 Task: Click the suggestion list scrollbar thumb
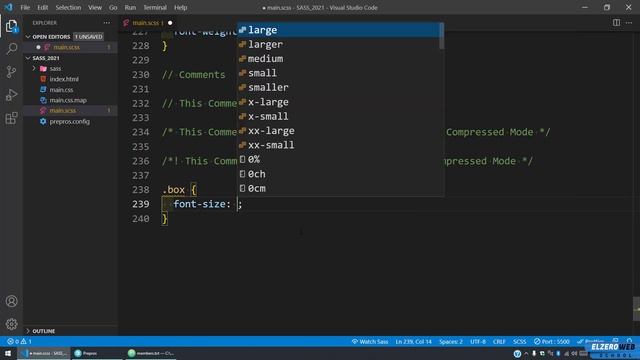click(x=442, y=36)
